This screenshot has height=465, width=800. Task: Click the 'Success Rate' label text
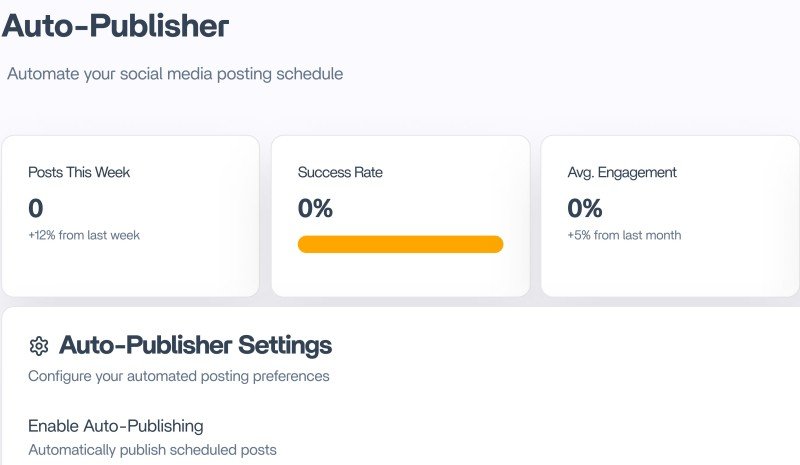tap(340, 172)
